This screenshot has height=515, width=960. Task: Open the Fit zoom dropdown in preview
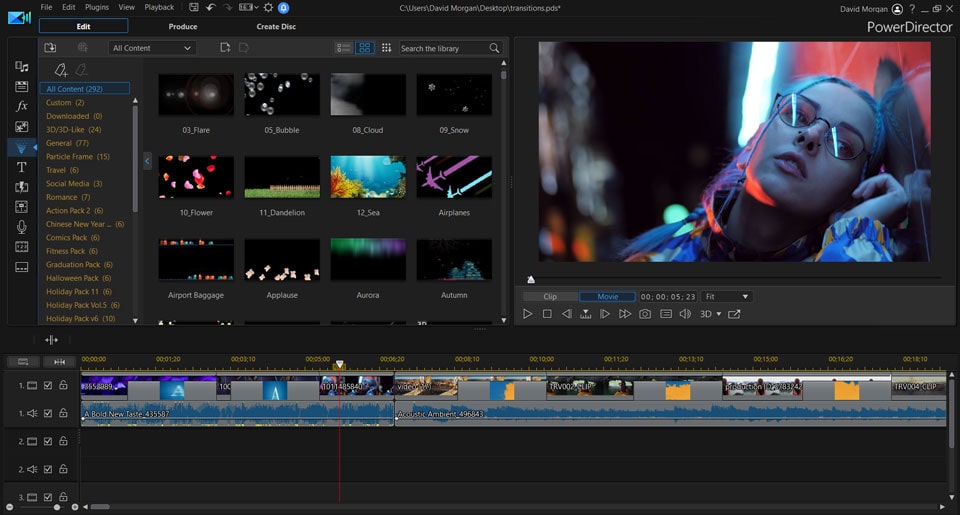tap(726, 297)
